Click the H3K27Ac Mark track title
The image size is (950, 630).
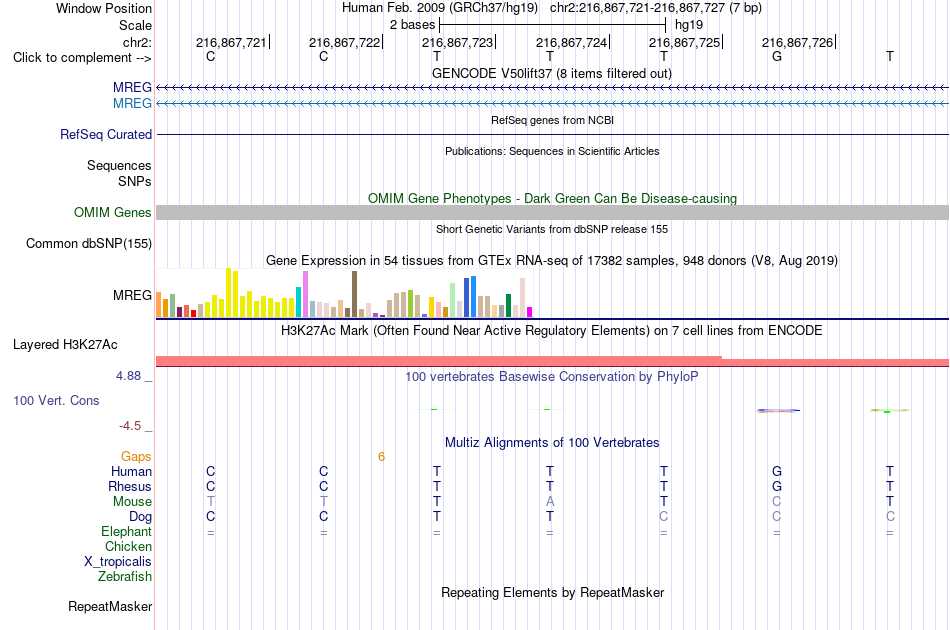point(552,331)
